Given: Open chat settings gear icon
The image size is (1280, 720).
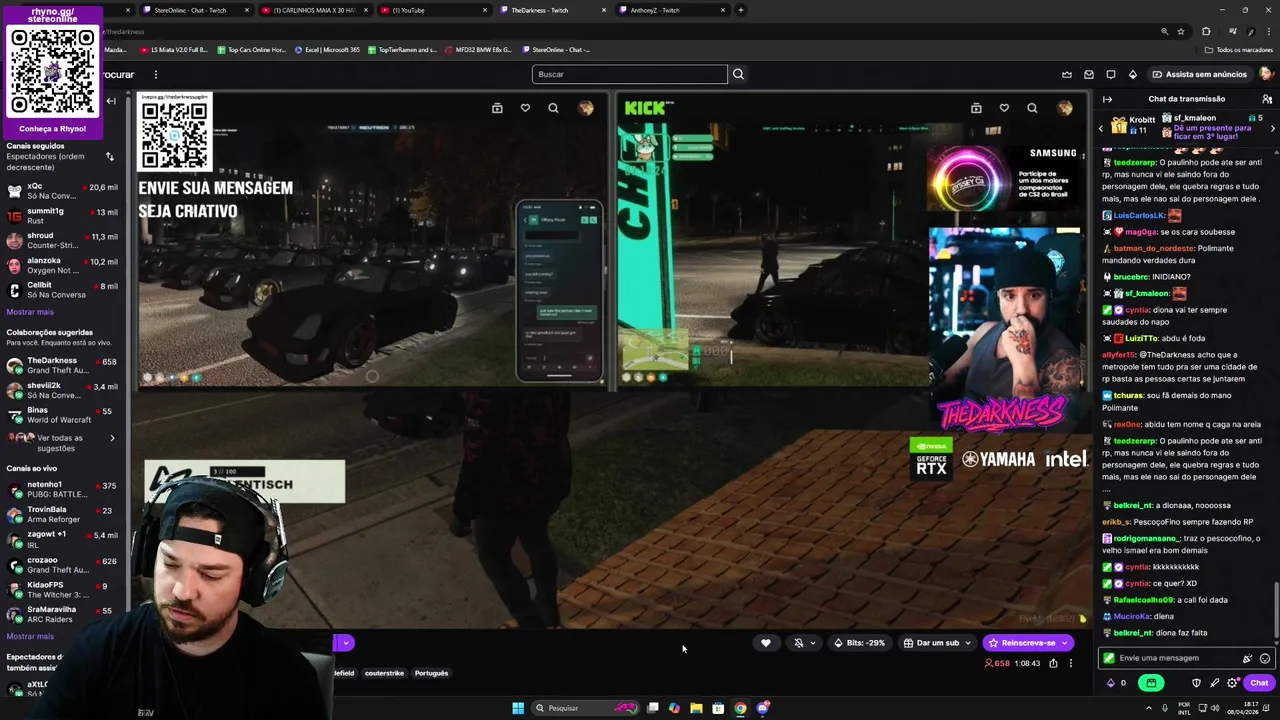Looking at the screenshot, I should click(1232, 683).
